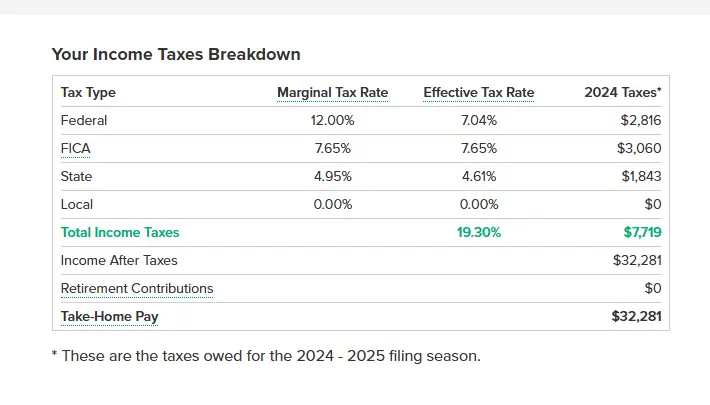Click the State tax type label
710x405 pixels.
[77, 177]
